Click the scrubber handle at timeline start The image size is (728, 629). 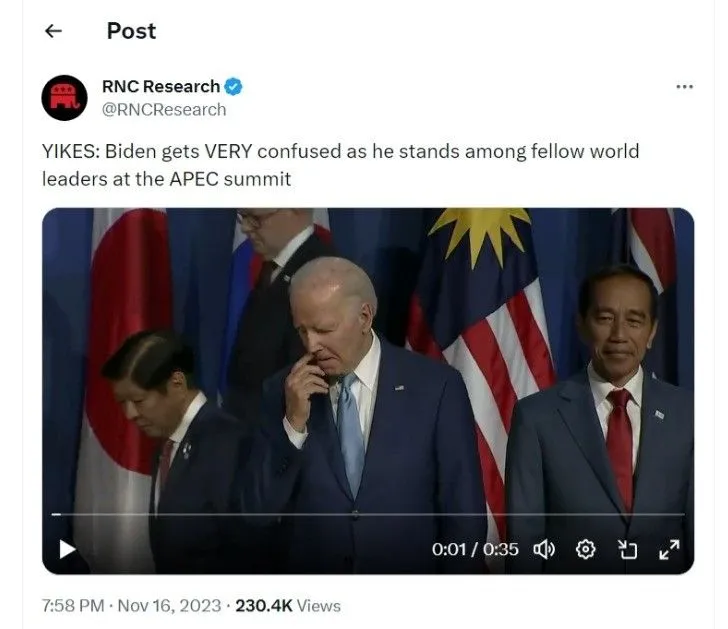coord(56,514)
